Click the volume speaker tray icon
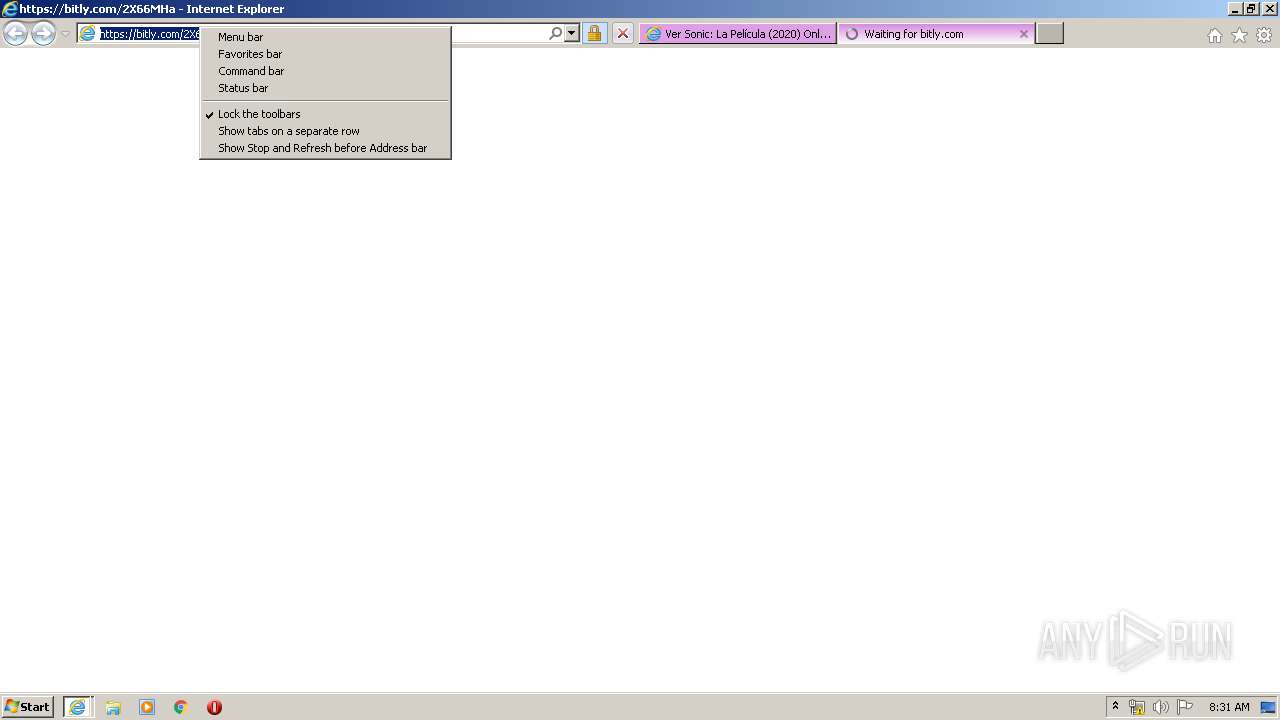 click(1160, 707)
